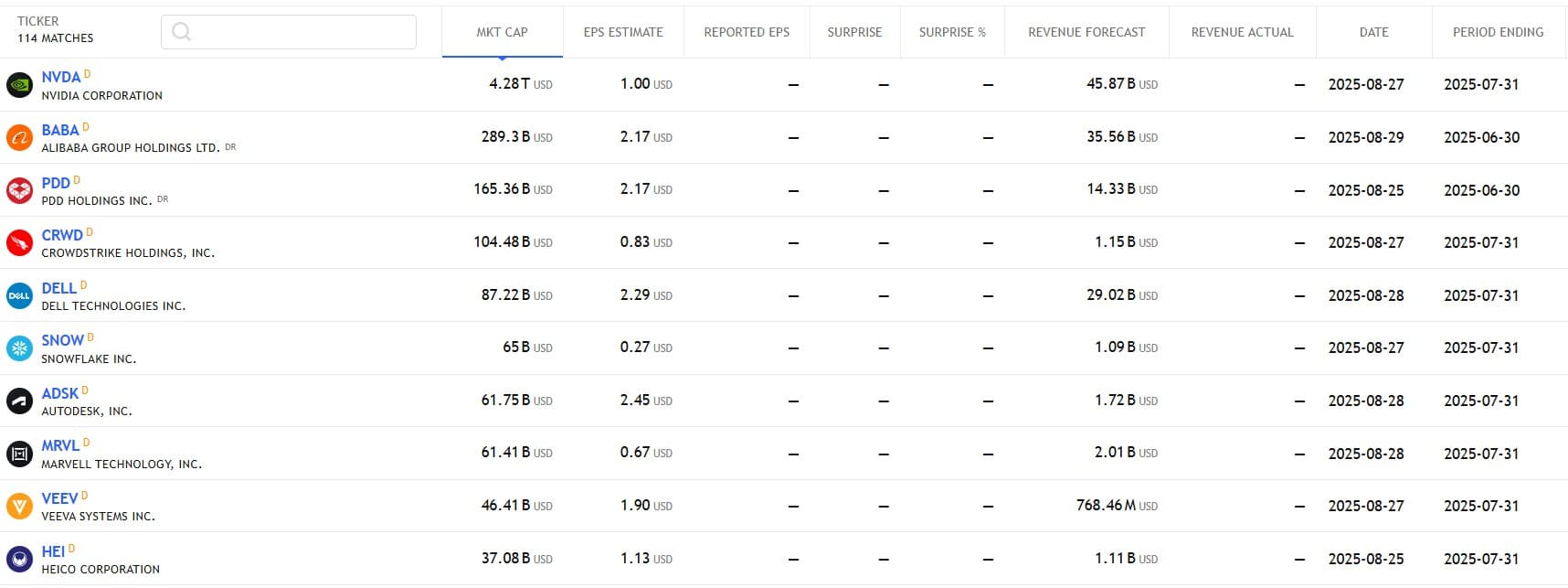Click BABA earnings date 2025-08-29
This screenshot has height=588, width=1568.
(x=1366, y=137)
